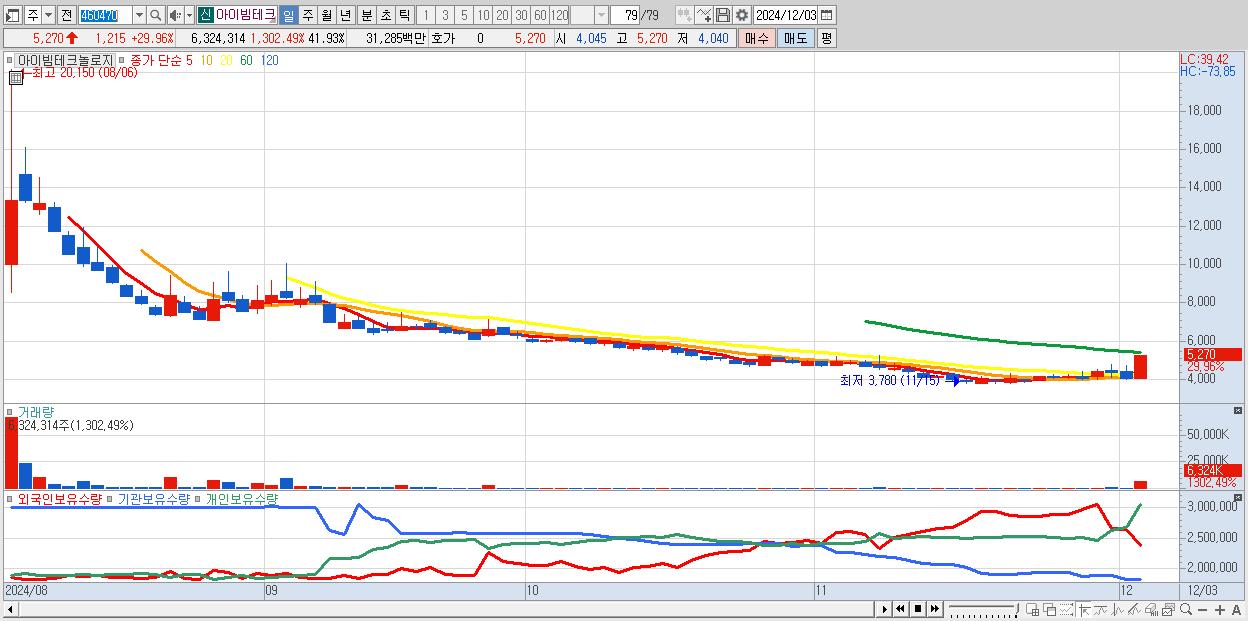Screen dimensions: 1248x621
Task: Click the speaker sound icon
Action: pos(176,16)
